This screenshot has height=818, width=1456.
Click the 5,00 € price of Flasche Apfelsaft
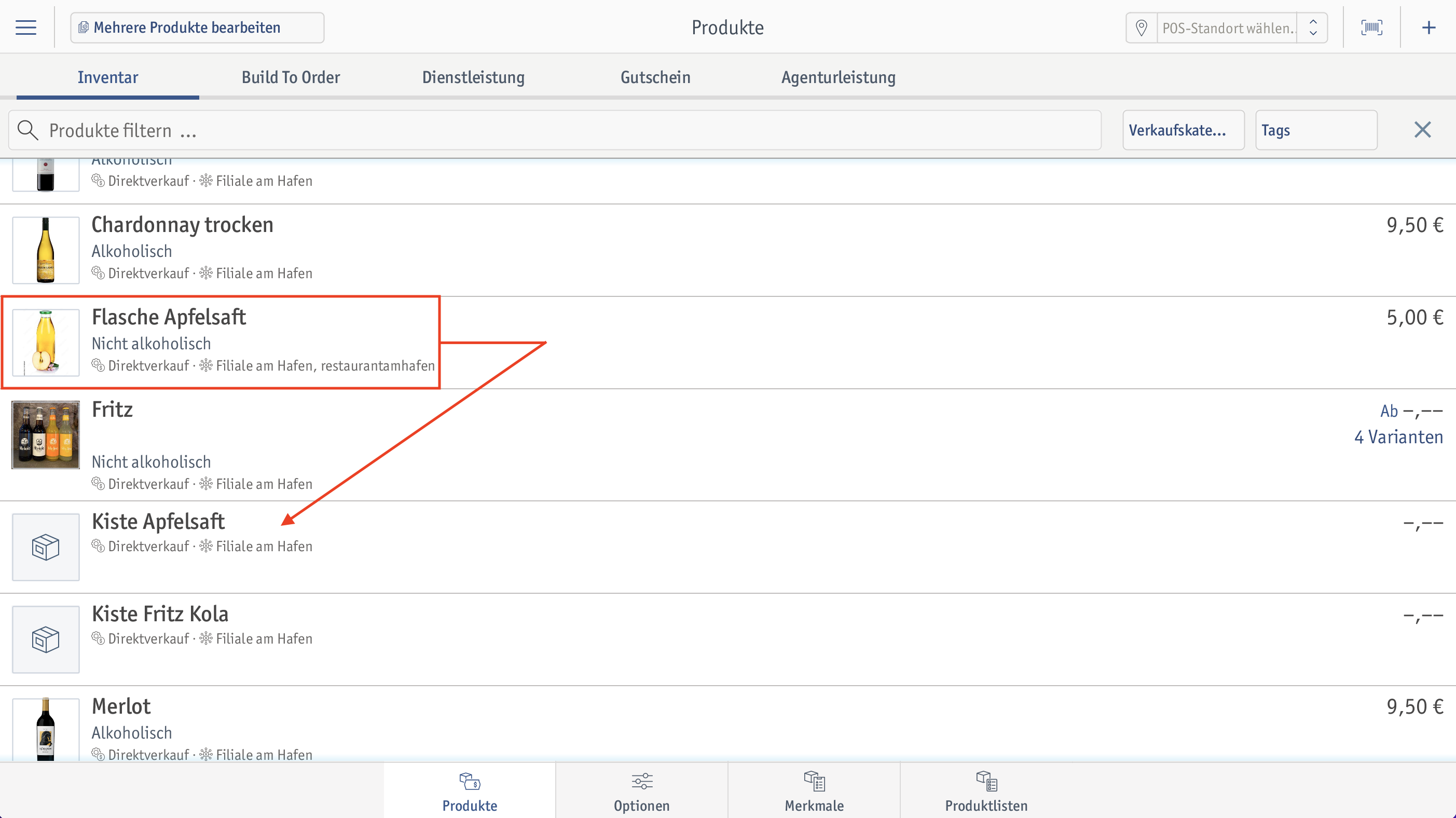1414,317
